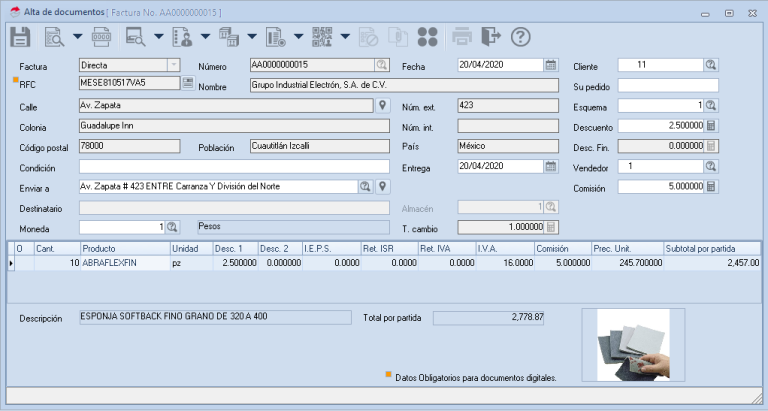Click the Comisión field showing 5.000000
The image size is (768, 411).
click(661, 187)
